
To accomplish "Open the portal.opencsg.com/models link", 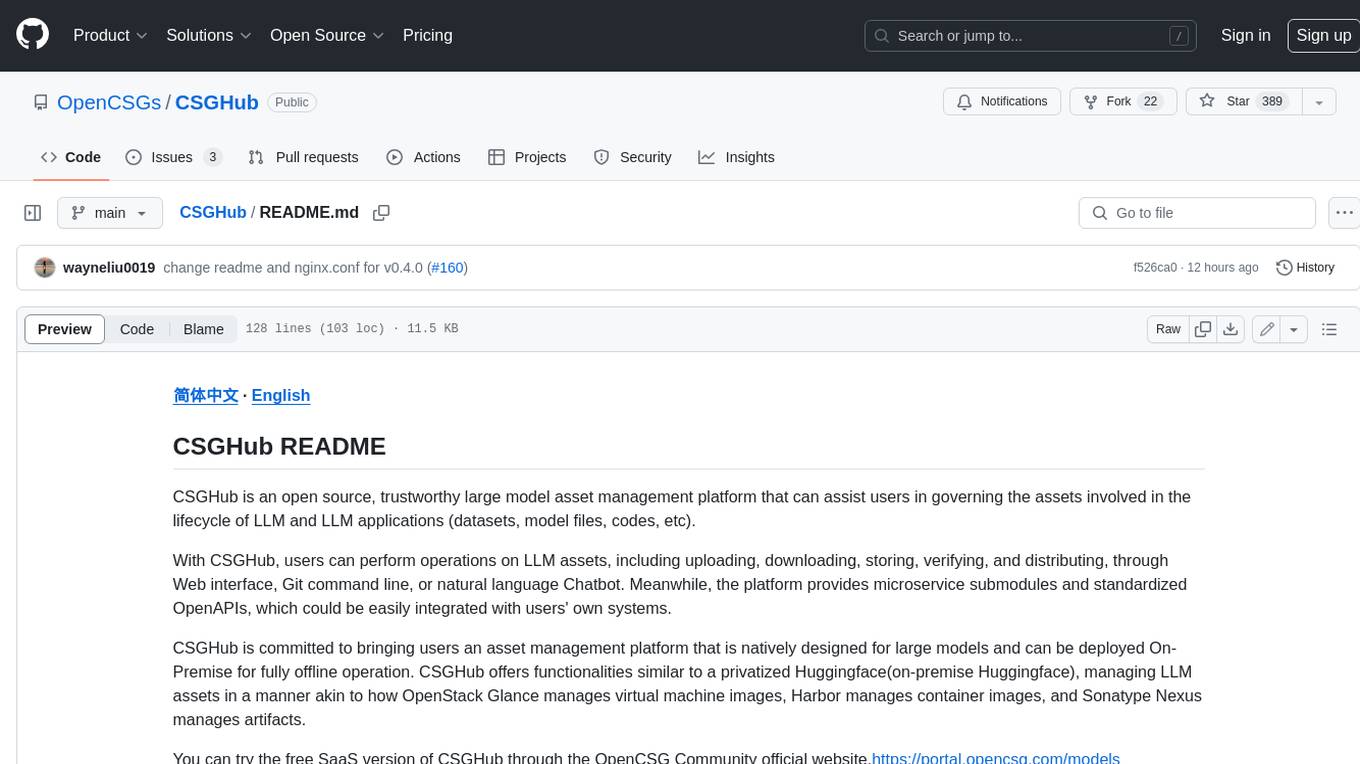I will 996,758.
